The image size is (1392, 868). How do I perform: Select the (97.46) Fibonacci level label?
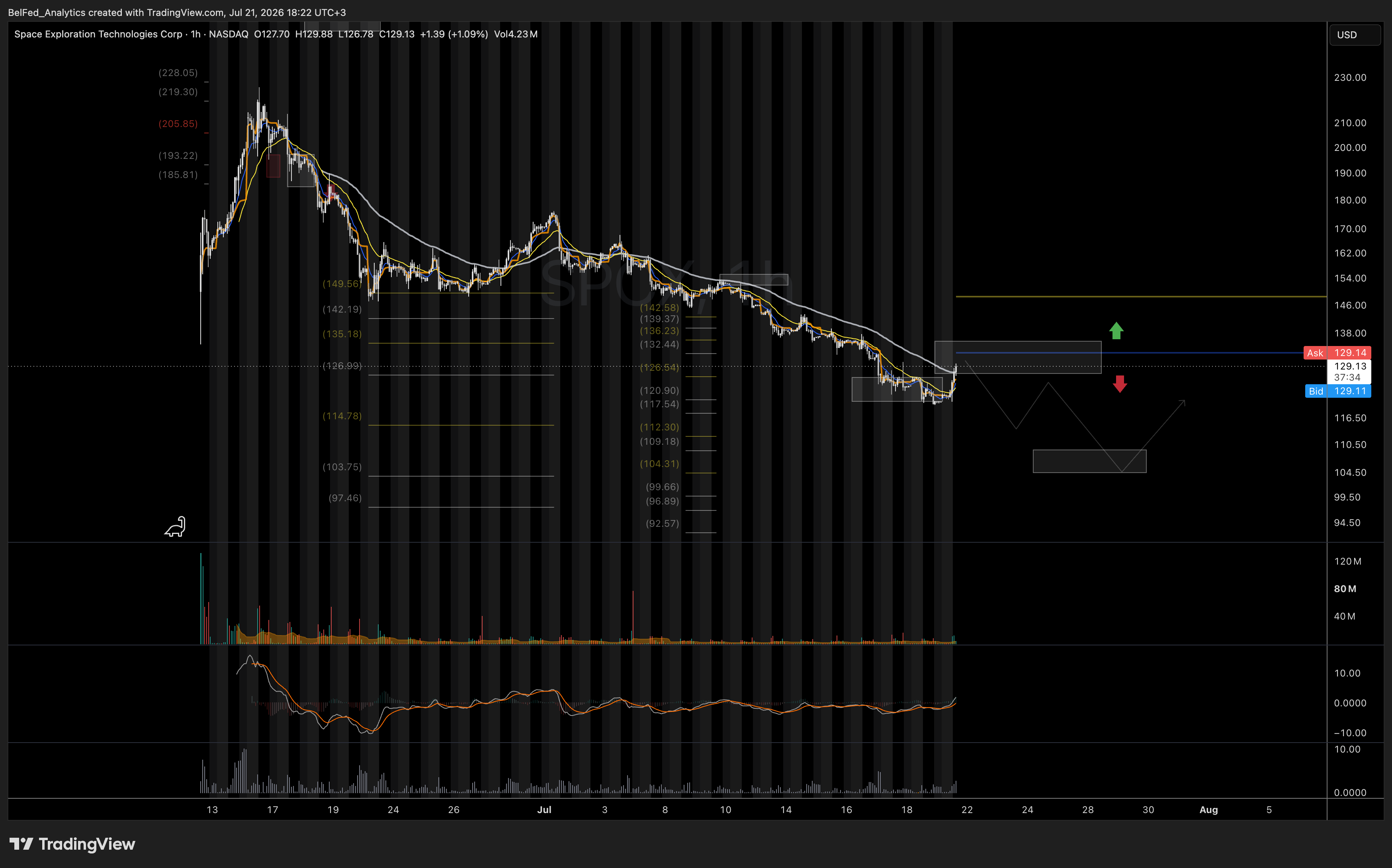tap(345, 498)
